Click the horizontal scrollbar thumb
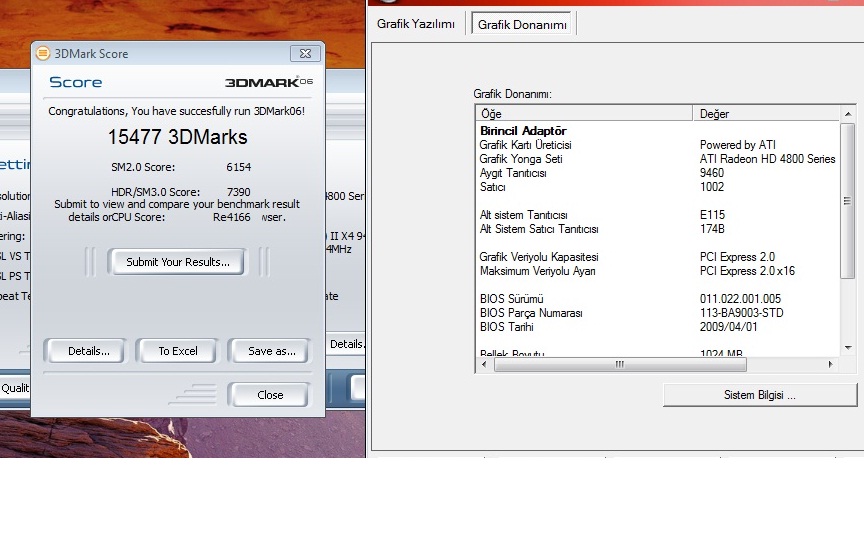 620,364
